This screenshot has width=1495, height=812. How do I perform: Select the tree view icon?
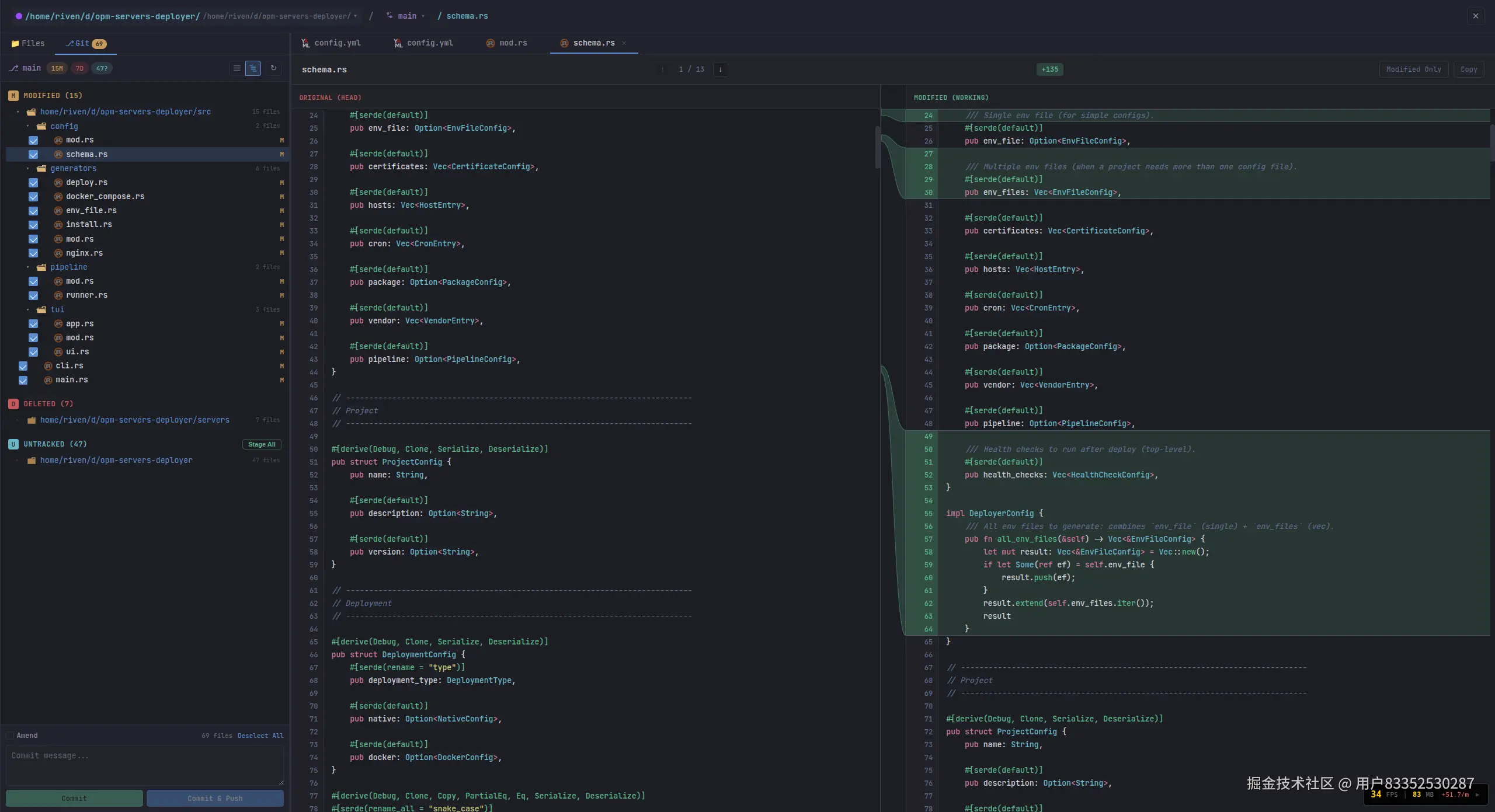tap(253, 68)
